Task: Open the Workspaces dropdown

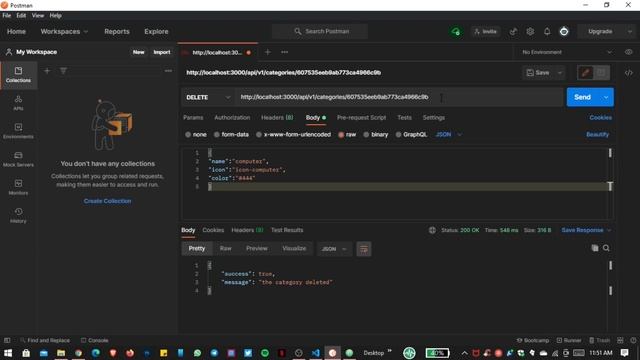Action: tap(64, 31)
